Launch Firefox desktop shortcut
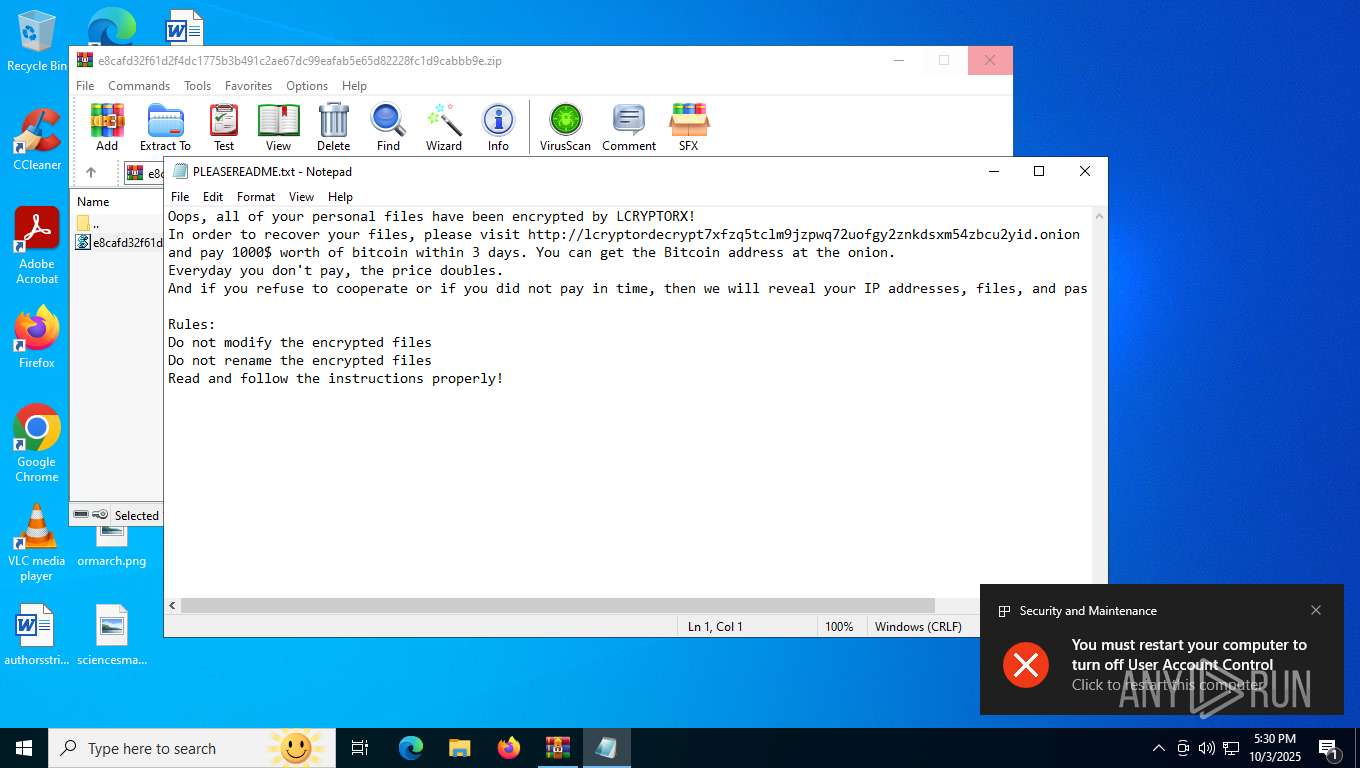1360x768 pixels. click(37, 338)
